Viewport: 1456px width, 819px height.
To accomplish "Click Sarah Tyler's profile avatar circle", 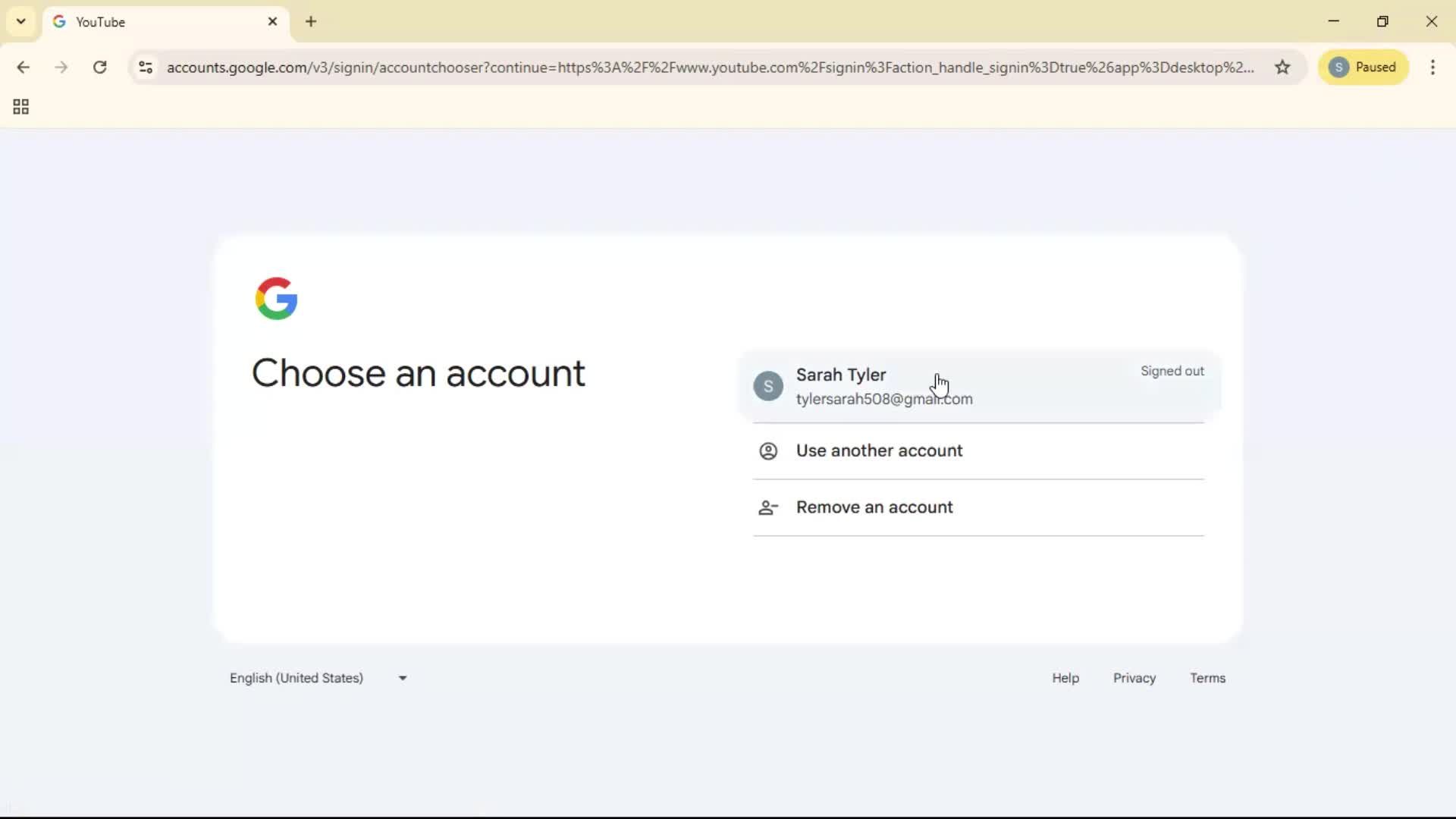I will pyautogui.click(x=767, y=386).
